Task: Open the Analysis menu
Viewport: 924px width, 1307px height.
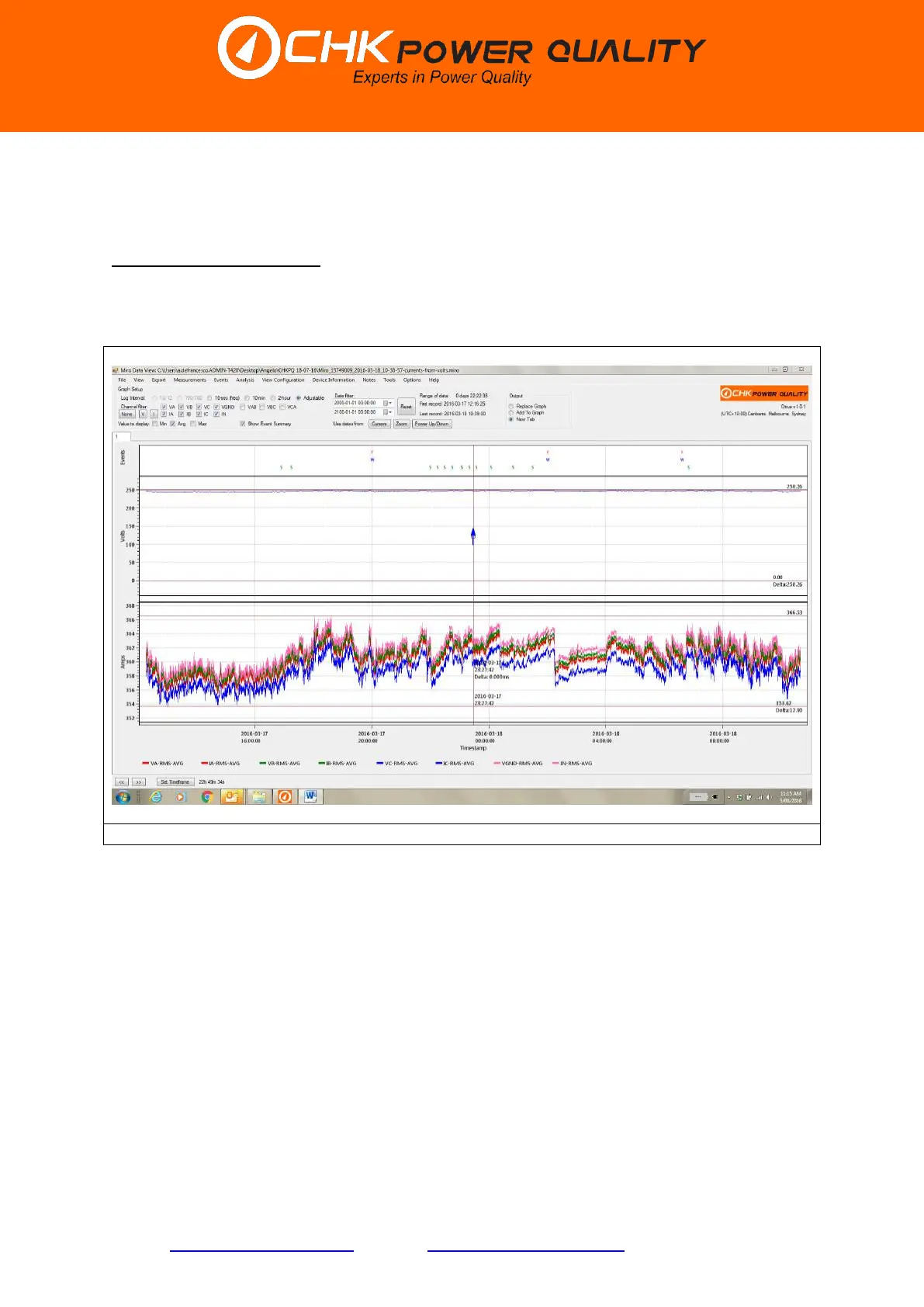Action: pyautogui.click(x=245, y=380)
